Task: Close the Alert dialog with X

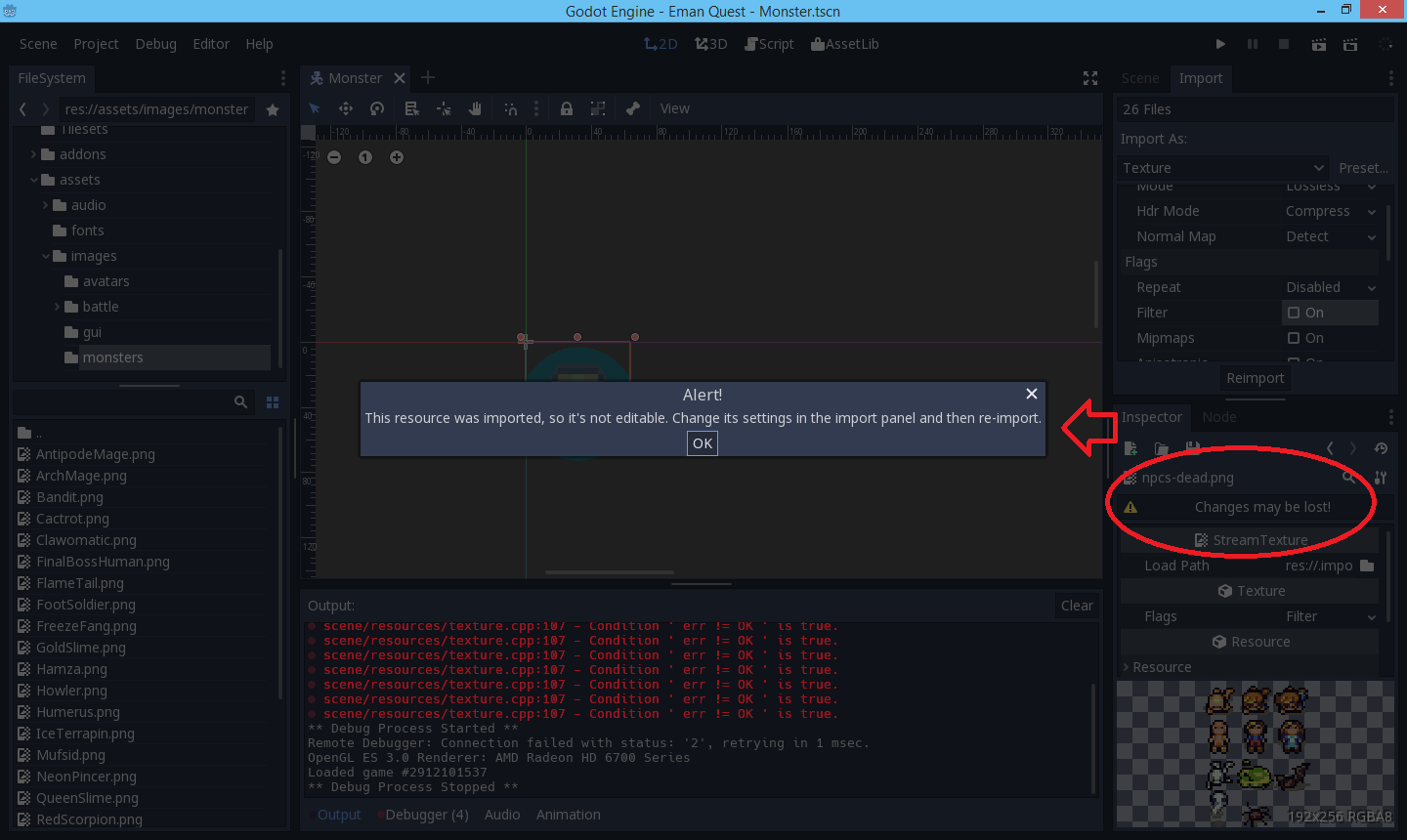Action: pyautogui.click(x=1032, y=394)
